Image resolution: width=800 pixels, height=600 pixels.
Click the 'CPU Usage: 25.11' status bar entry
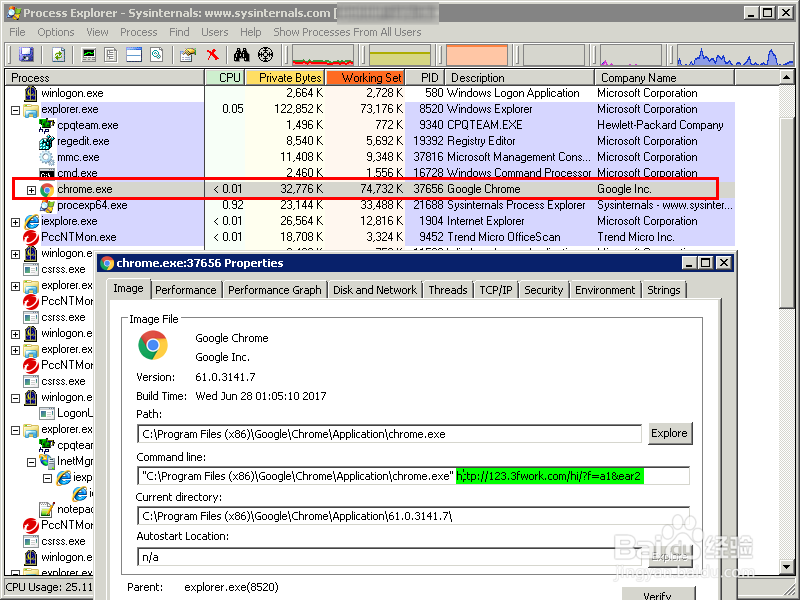coord(49,587)
